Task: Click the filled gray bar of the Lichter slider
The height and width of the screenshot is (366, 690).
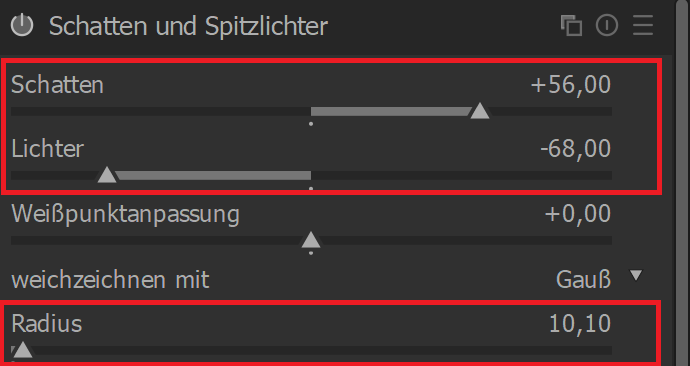Action: coord(213,176)
